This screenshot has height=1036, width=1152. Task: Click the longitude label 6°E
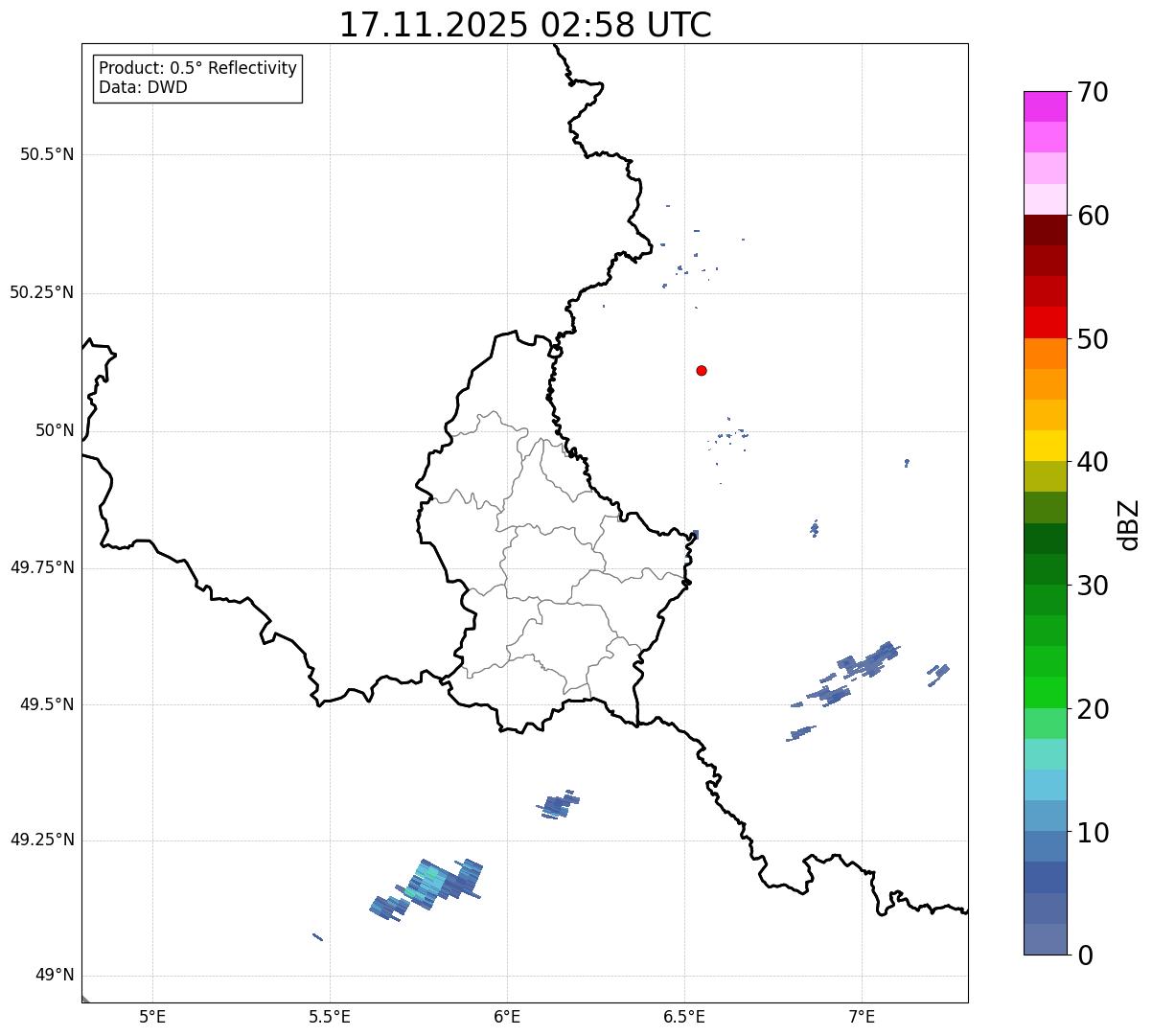(507, 1016)
